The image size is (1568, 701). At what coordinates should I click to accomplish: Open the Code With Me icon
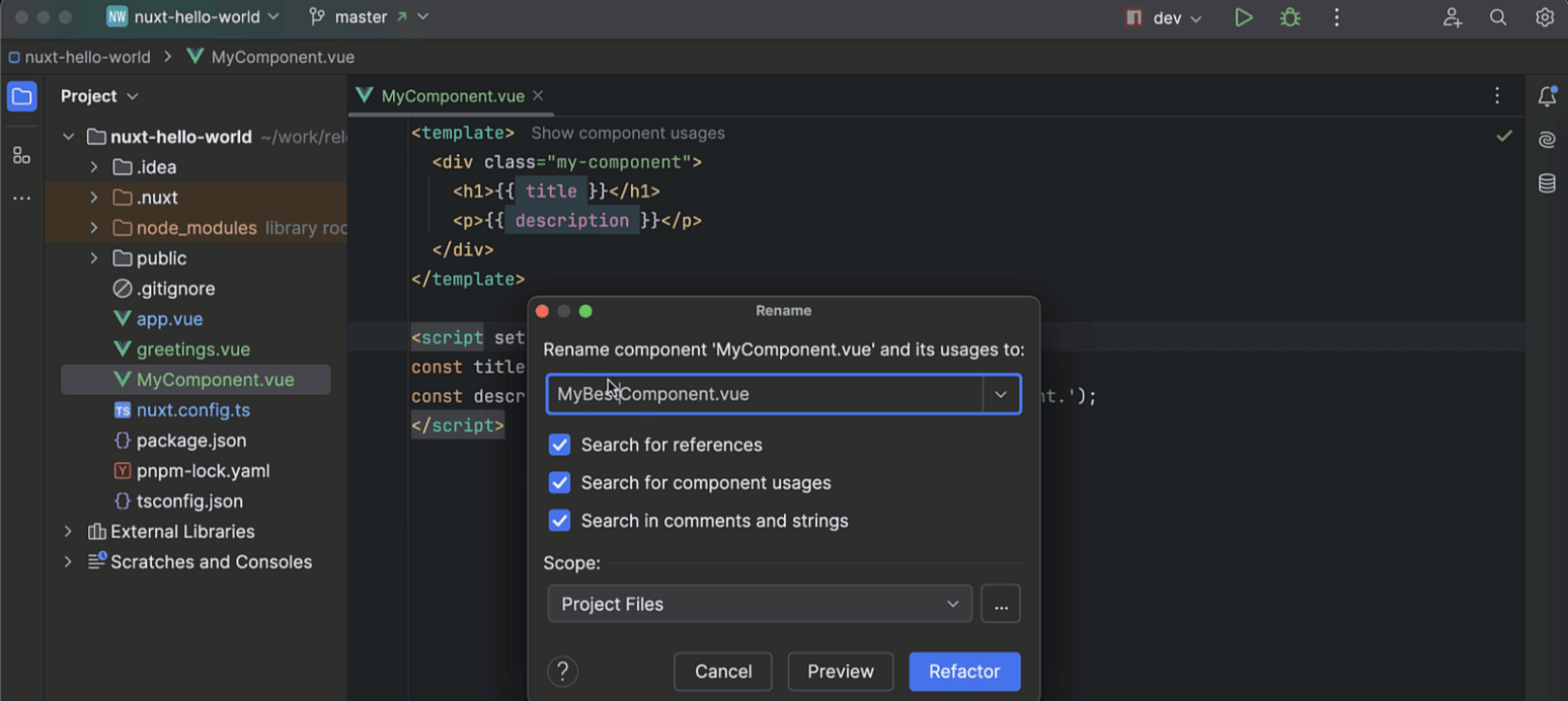(1452, 17)
